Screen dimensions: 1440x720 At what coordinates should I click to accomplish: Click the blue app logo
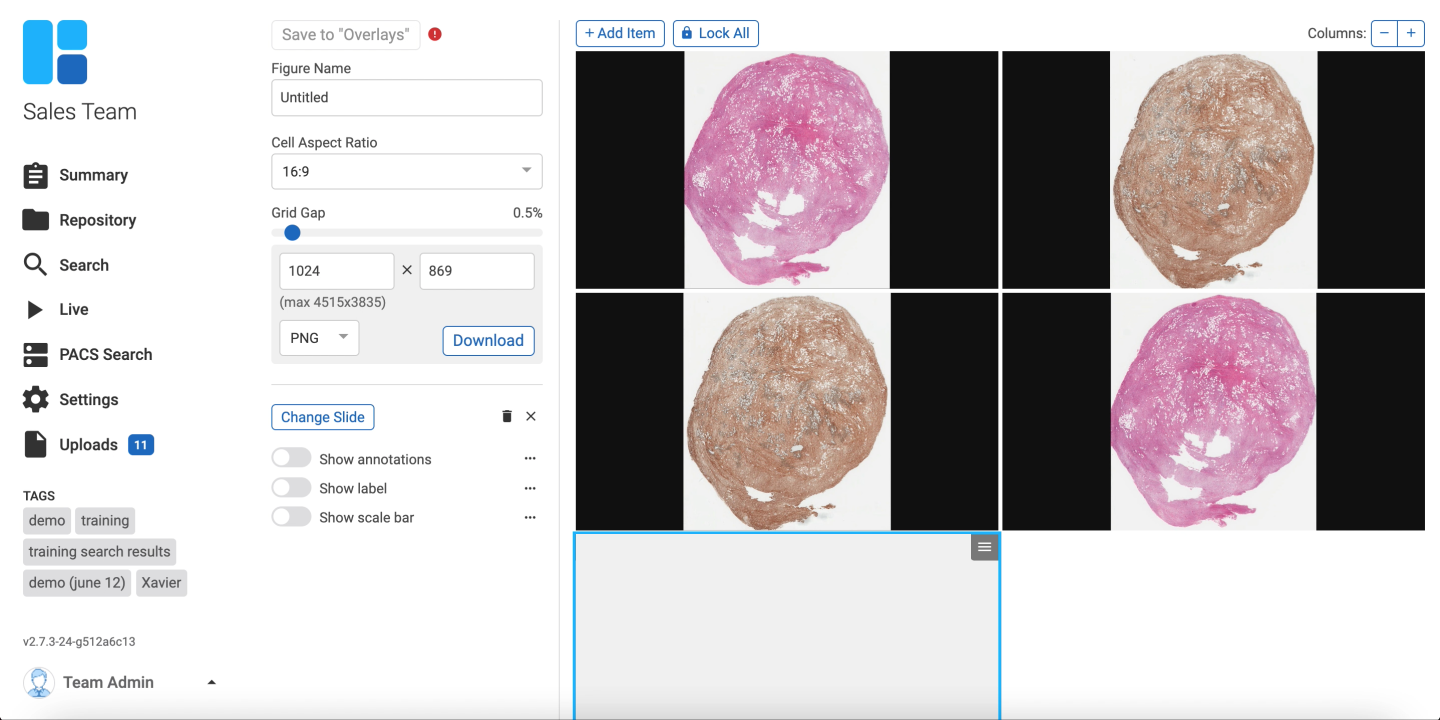coord(55,52)
